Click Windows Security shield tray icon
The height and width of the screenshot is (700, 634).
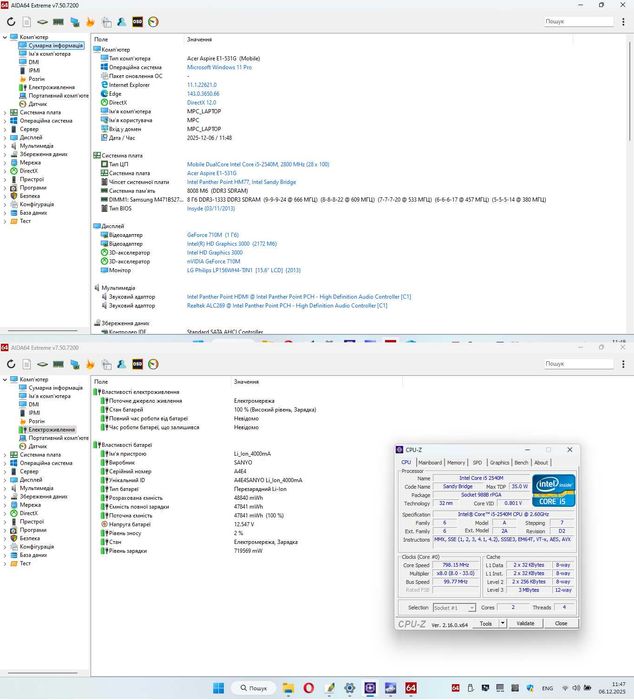[530, 688]
